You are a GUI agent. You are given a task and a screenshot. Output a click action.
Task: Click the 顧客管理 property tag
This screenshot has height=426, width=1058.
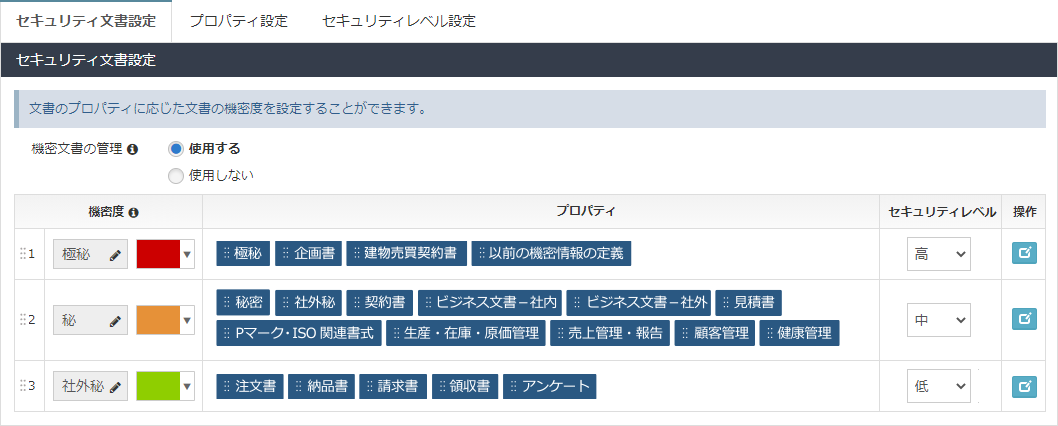coord(715,333)
